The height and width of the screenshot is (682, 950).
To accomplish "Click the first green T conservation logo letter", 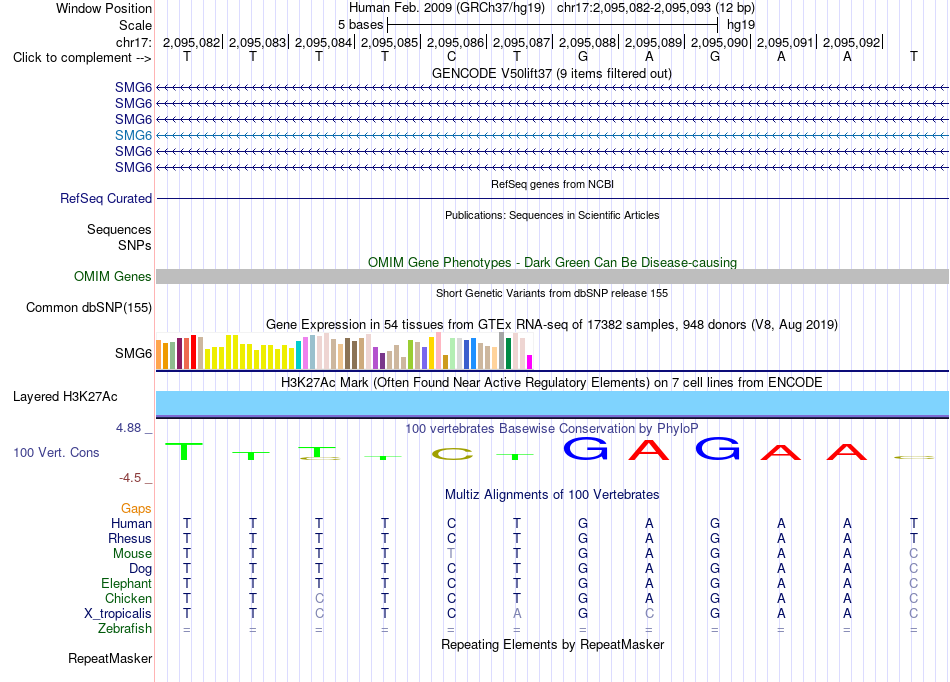I will click(x=184, y=451).
